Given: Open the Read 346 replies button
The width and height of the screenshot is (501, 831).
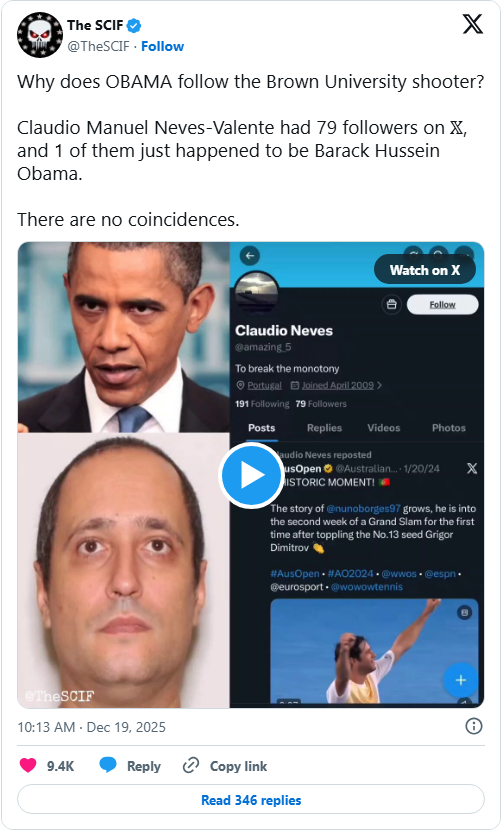Looking at the screenshot, I should [x=251, y=800].
